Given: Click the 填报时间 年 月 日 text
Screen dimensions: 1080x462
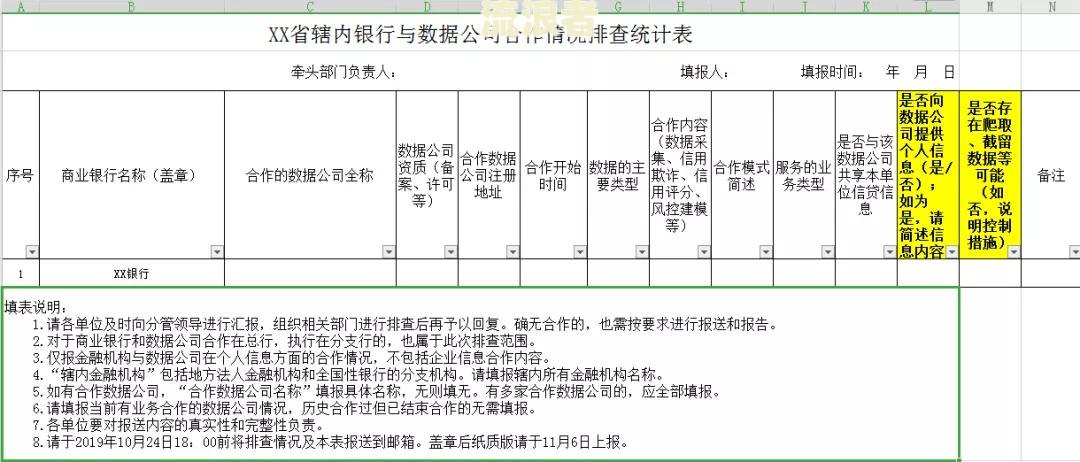Looking at the screenshot, I should pos(878,72).
